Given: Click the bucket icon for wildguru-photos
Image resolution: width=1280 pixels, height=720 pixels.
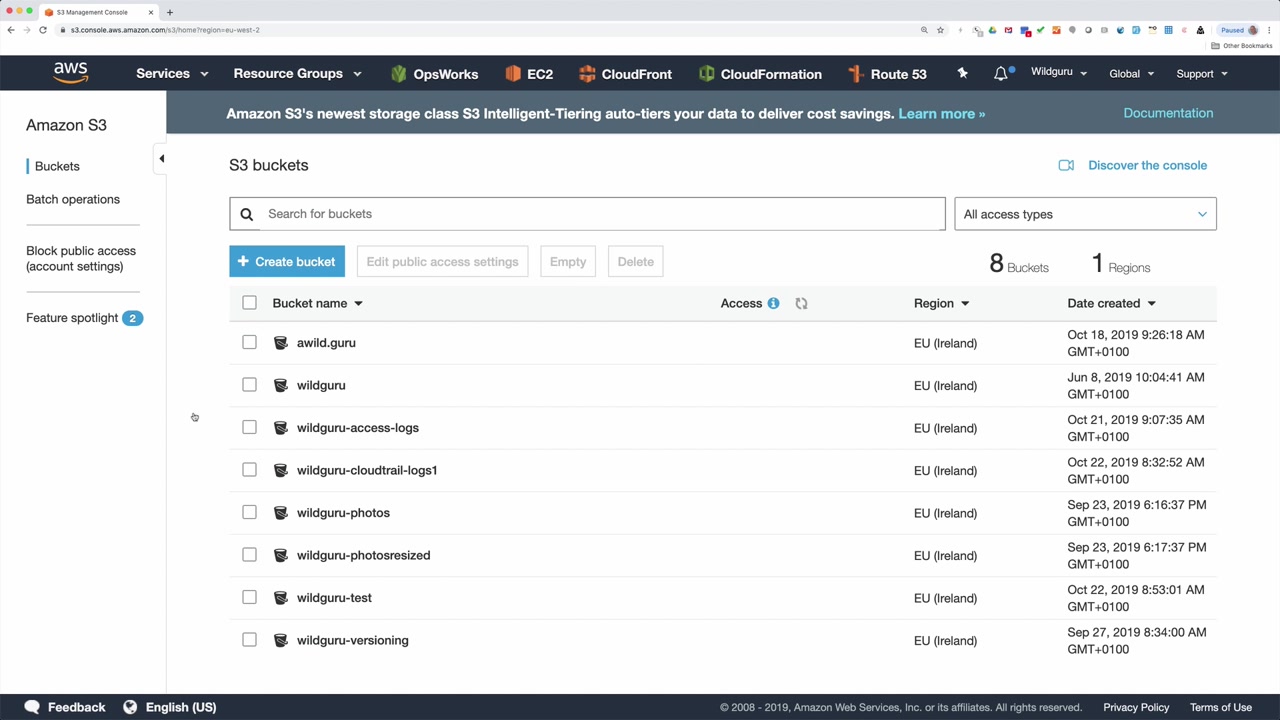Looking at the screenshot, I should [281, 513].
